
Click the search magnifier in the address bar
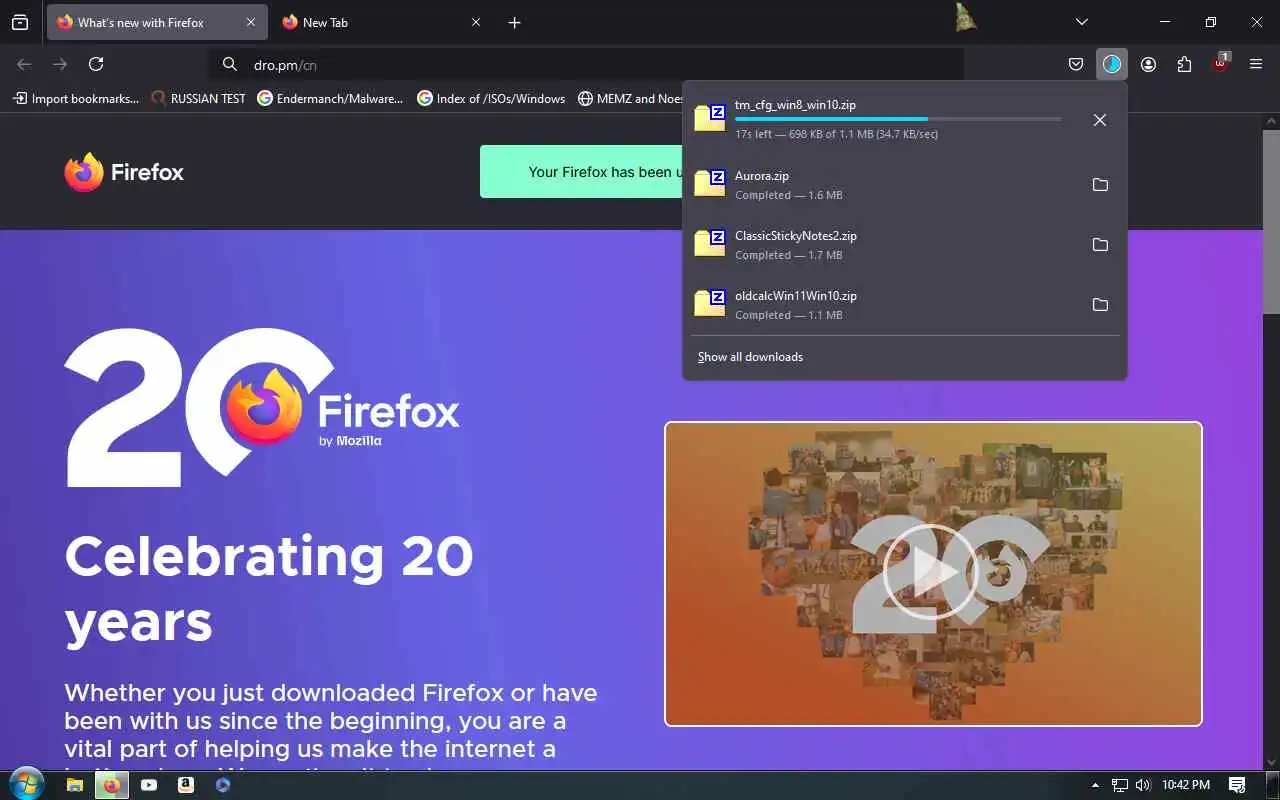[230, 64]
